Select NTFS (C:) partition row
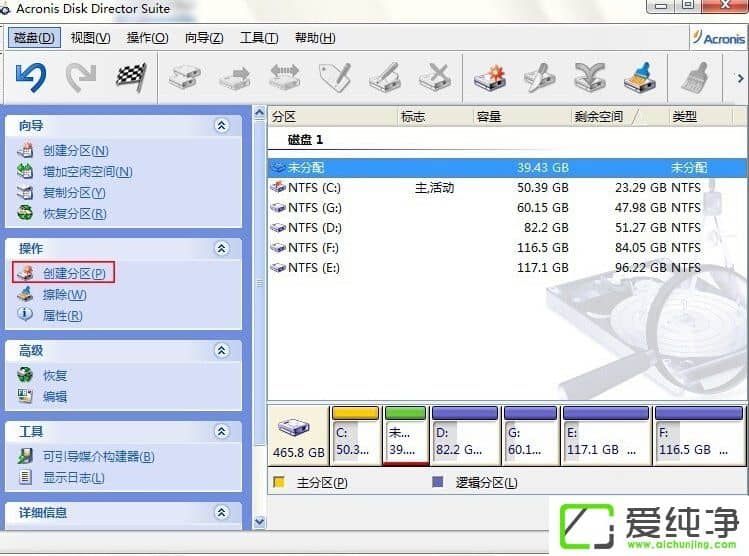 point(507,188)
